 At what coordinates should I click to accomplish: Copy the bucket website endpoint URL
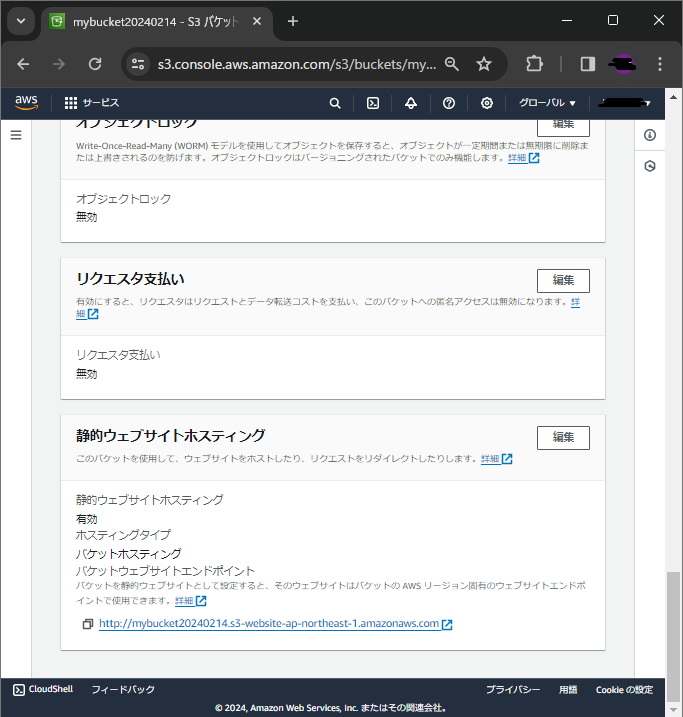point(88,624)
